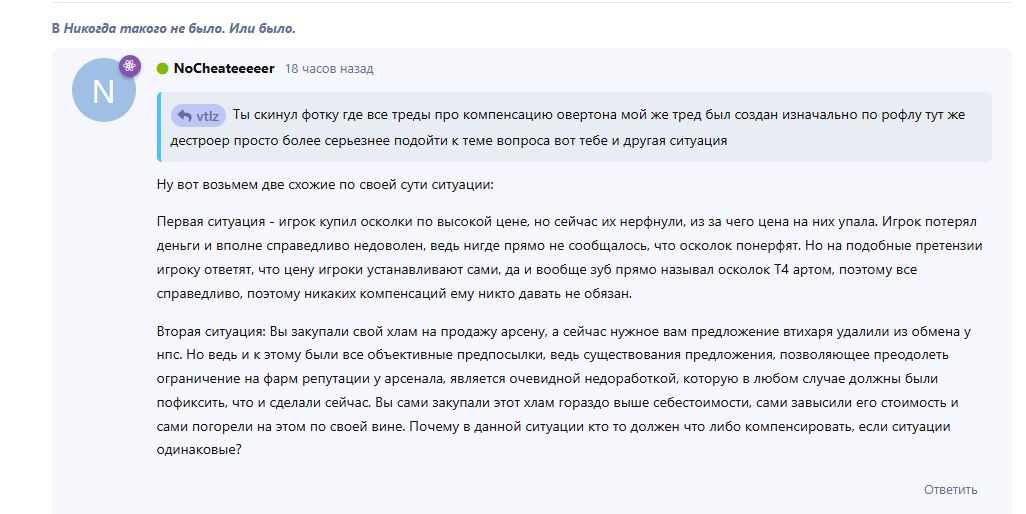The image size is (1026, 514).
Task: Open NoCheateeeeer user profile link
Action: pyautogui.click(x=224, y=69)
